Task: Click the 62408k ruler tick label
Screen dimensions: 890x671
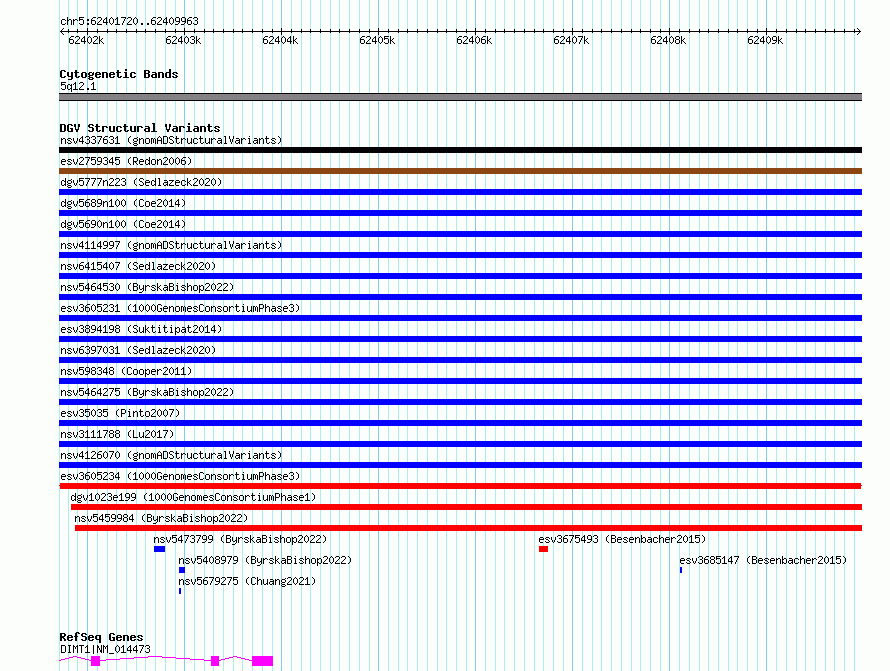Action: [x=668, y=40]
